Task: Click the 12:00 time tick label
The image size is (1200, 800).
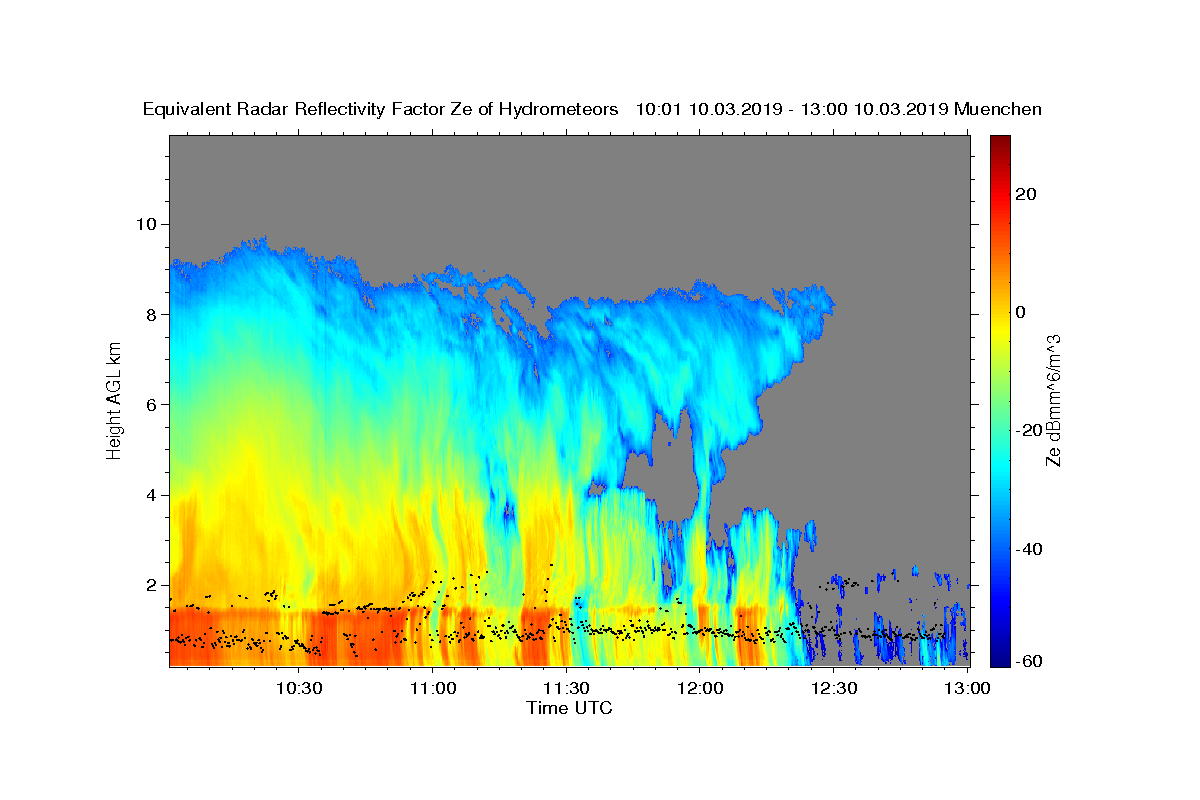Action: click(x=700, y=688)
